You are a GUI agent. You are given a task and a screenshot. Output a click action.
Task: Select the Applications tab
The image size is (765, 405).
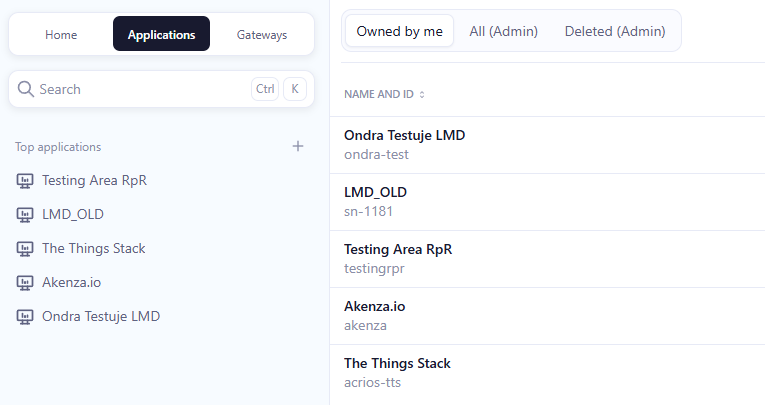161,35
